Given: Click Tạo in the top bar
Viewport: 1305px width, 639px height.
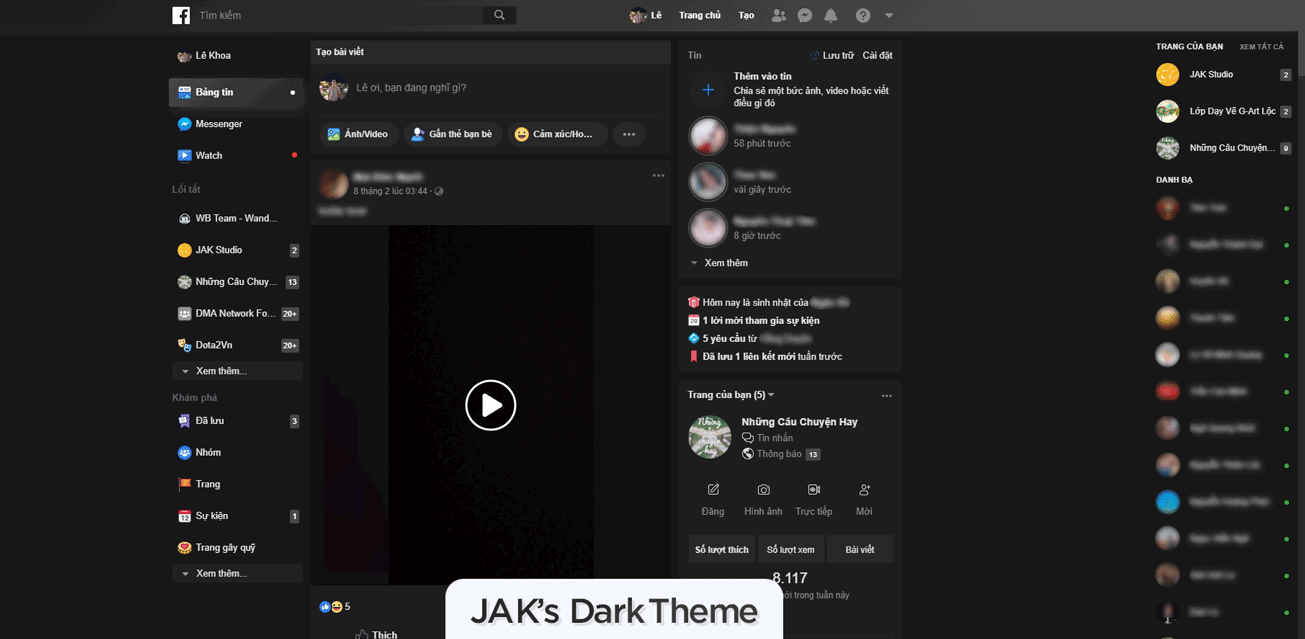Looking at the screenshot, I should (x=746, y=15).
